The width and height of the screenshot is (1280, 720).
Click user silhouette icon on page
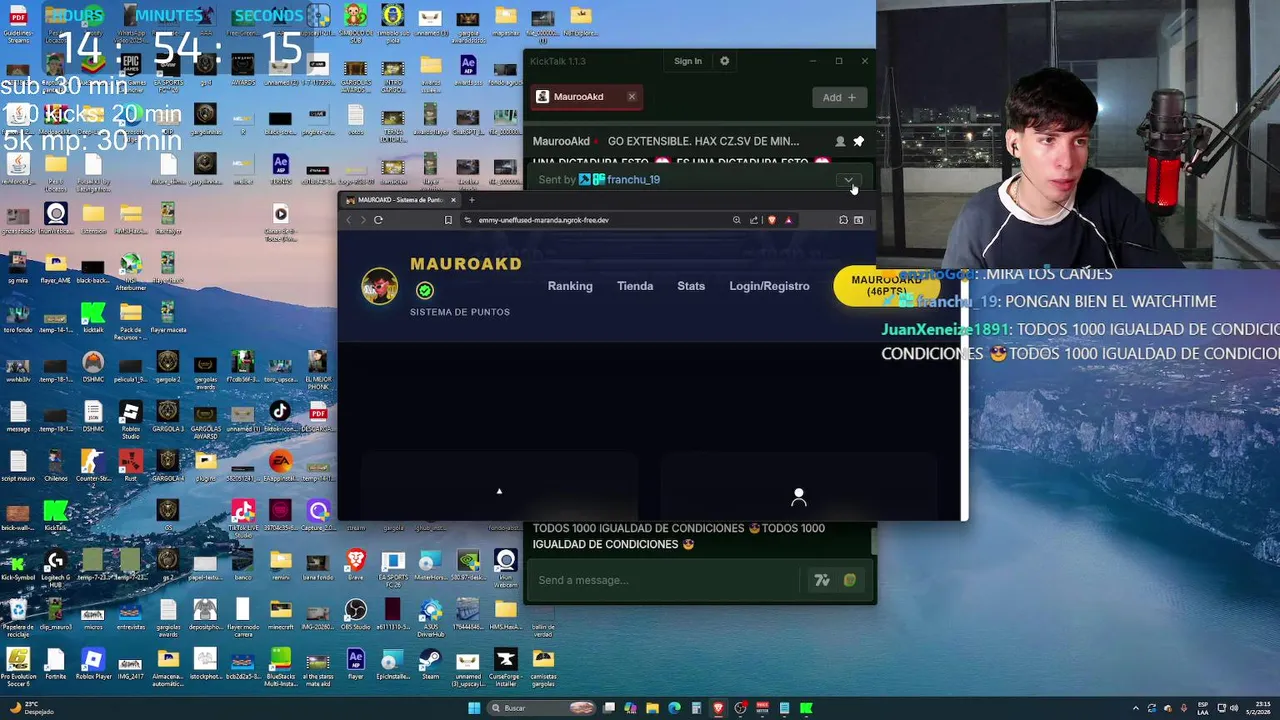point(798,496)
